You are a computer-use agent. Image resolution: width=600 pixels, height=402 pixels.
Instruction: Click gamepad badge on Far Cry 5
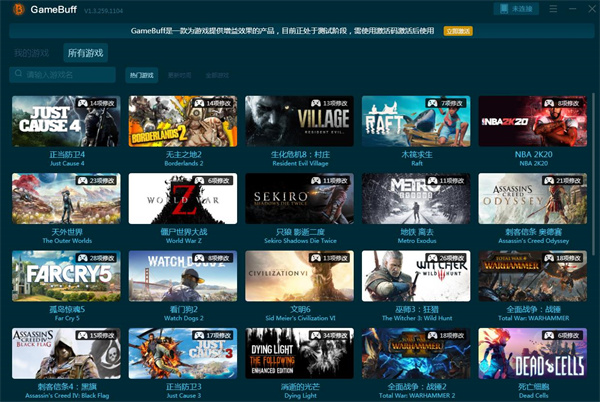click(96, 258)
